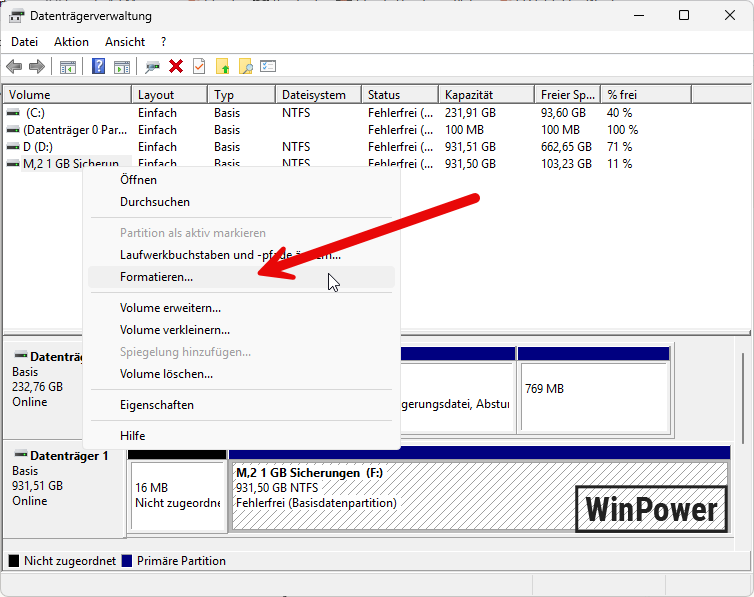Select the (C:) volume row
754x597 pixels.
pyautogui.click(x=36, y=113)
